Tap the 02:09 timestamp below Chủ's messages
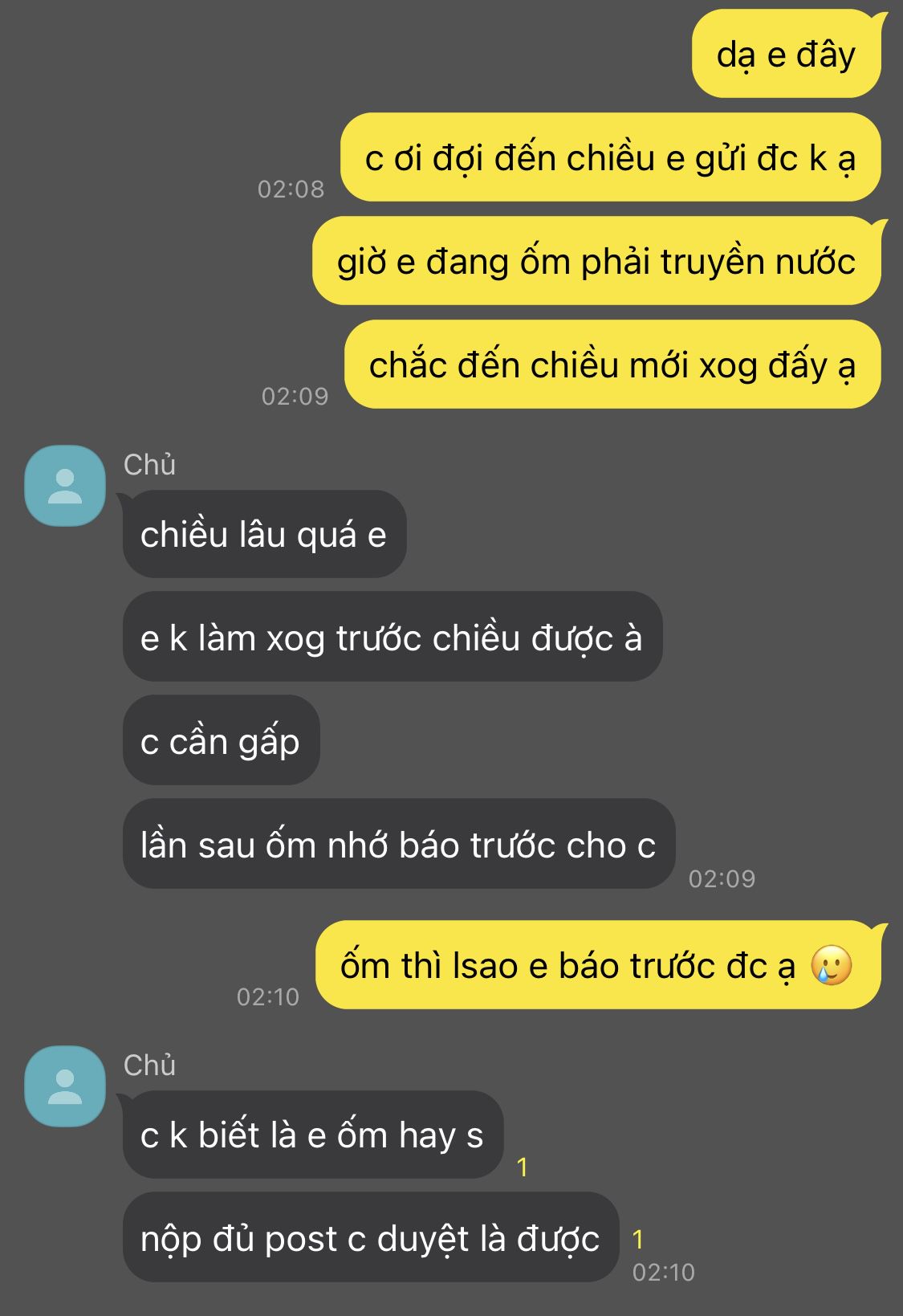Viewport: 903px width, 1316px height. 722,878
